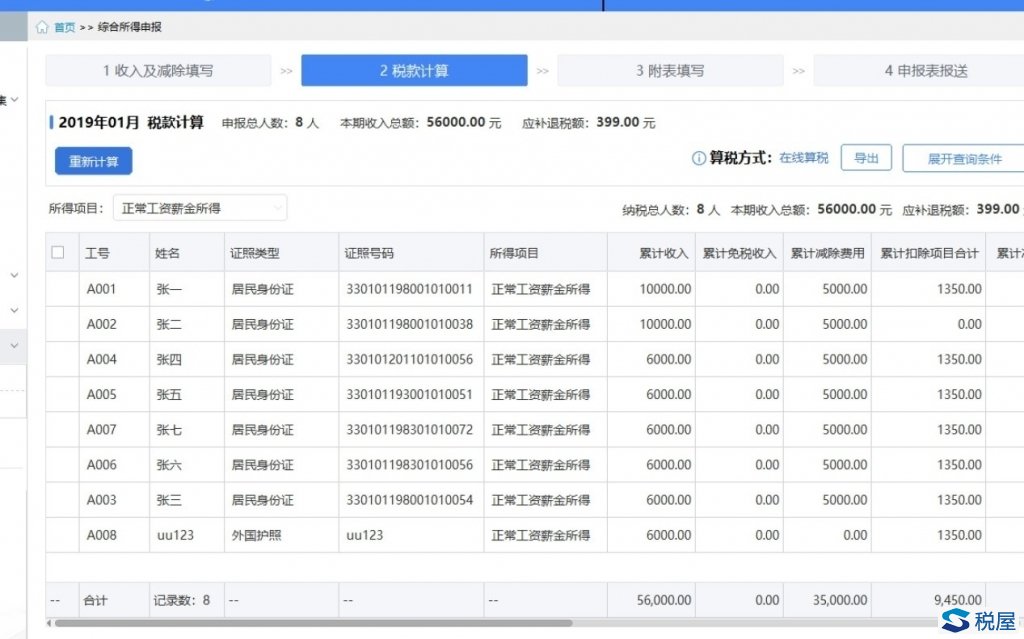The width and height of the screenshot is (1024, 639).
Task: Open the 所得项目 dropdown 正常工资薪金所得
Action: coord(200,208)
